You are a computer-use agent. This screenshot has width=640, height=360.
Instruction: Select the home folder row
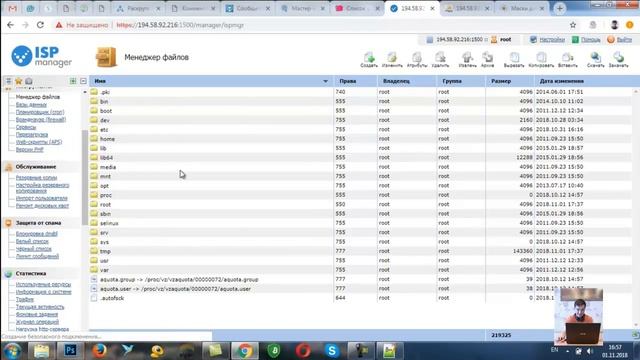point(361,139)
